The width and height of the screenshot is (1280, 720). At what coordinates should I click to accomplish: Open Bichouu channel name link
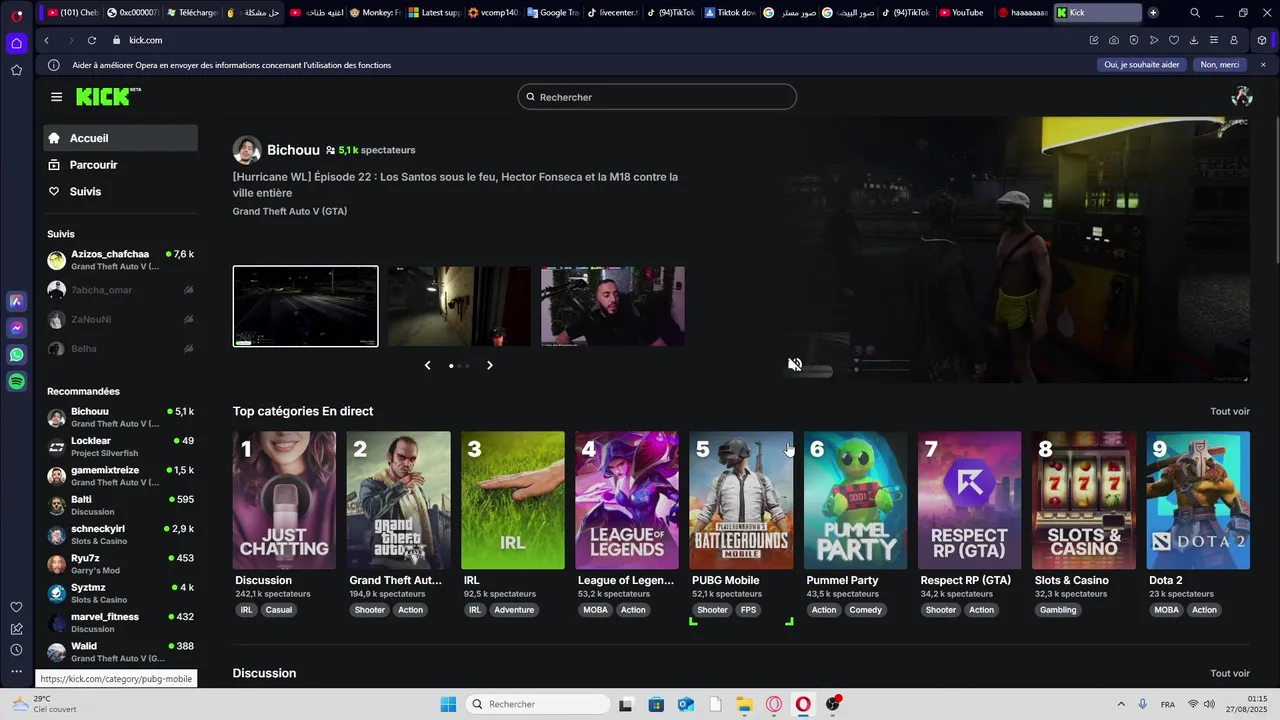click(293, 150)
